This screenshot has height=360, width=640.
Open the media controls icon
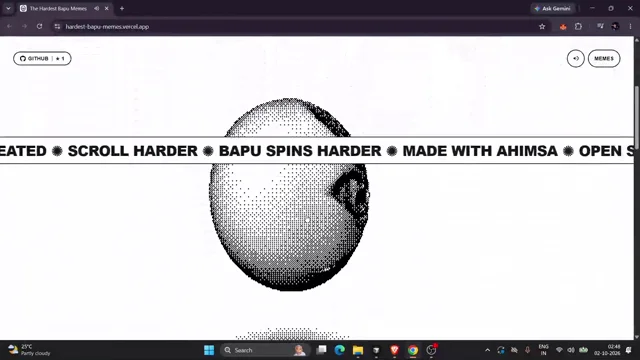click(x=600, y=27)
